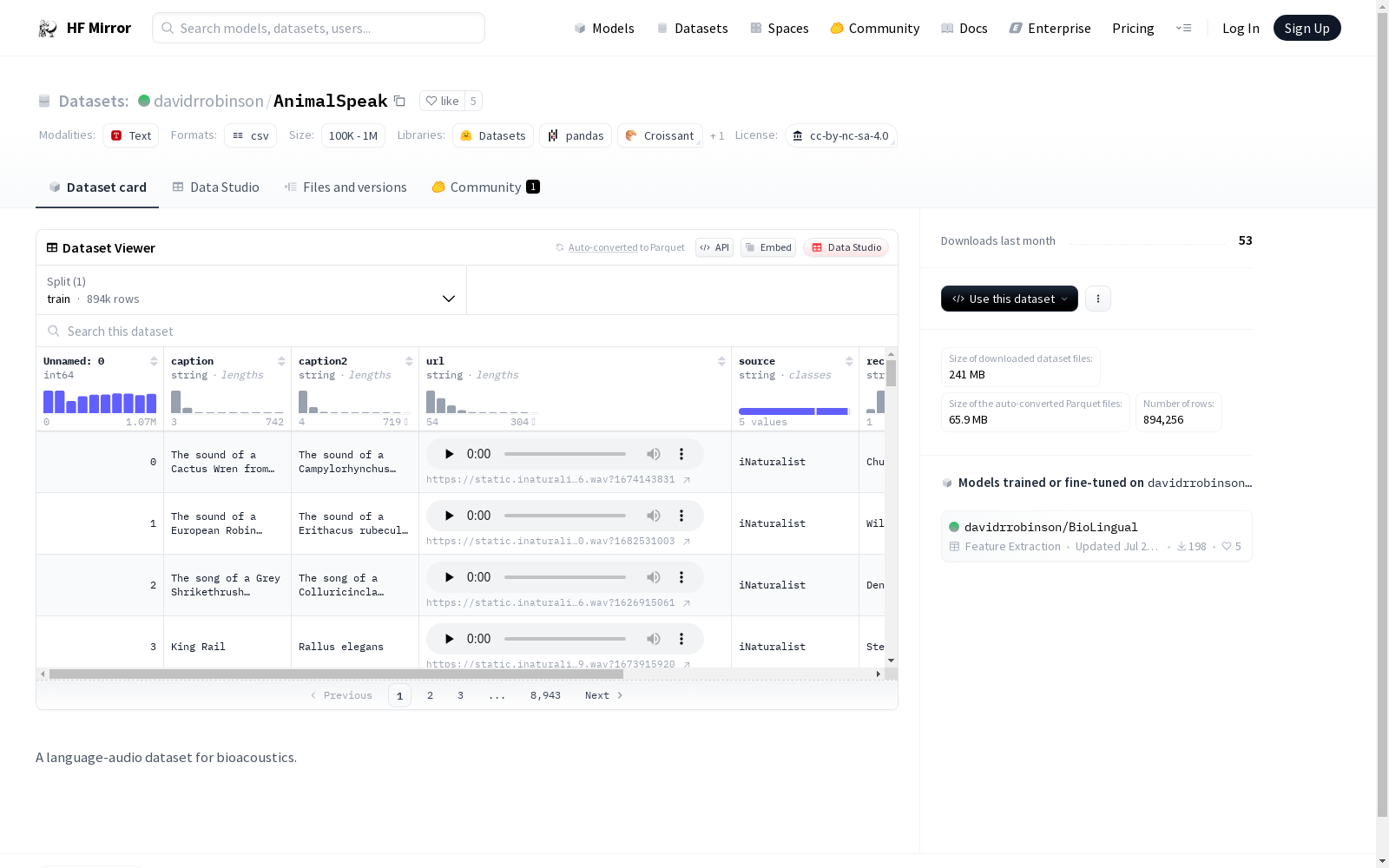Viewport: 1389px width, 868px height.
Task: Go to Spaces in the top navigation
Action: pos(780,29)
